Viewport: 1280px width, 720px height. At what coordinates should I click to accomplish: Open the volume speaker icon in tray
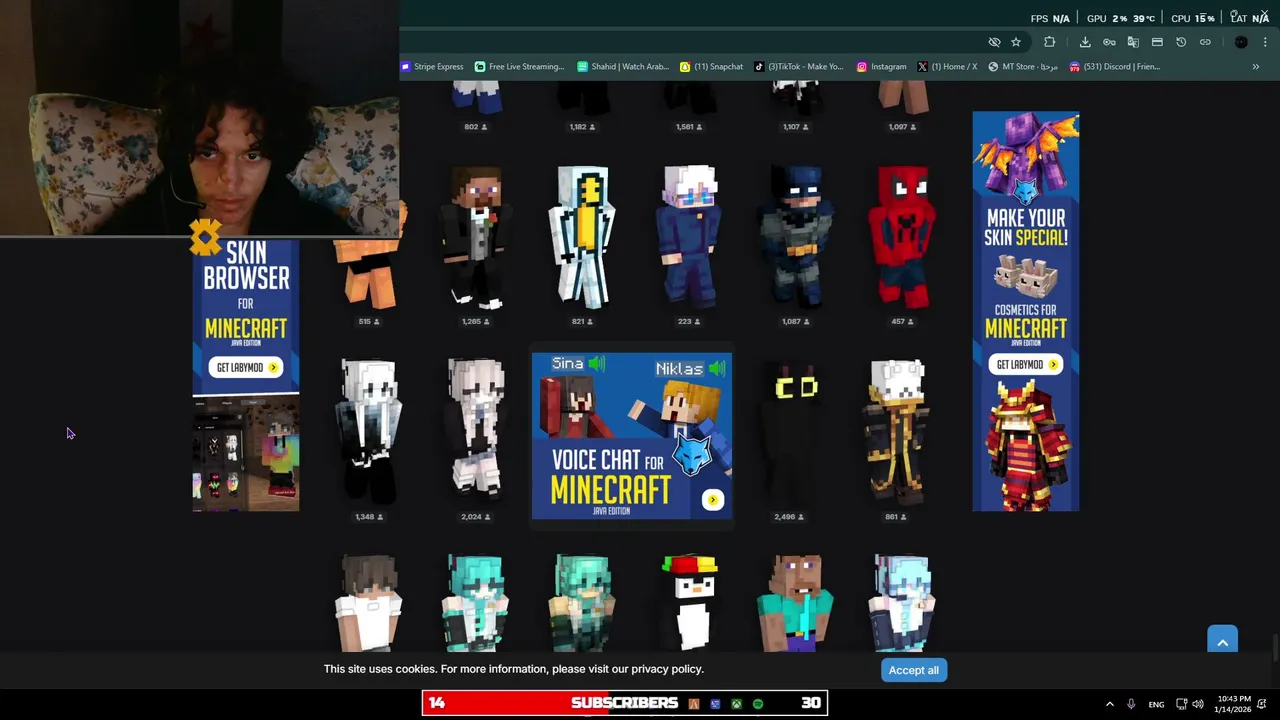click(x=1197, y=704)
